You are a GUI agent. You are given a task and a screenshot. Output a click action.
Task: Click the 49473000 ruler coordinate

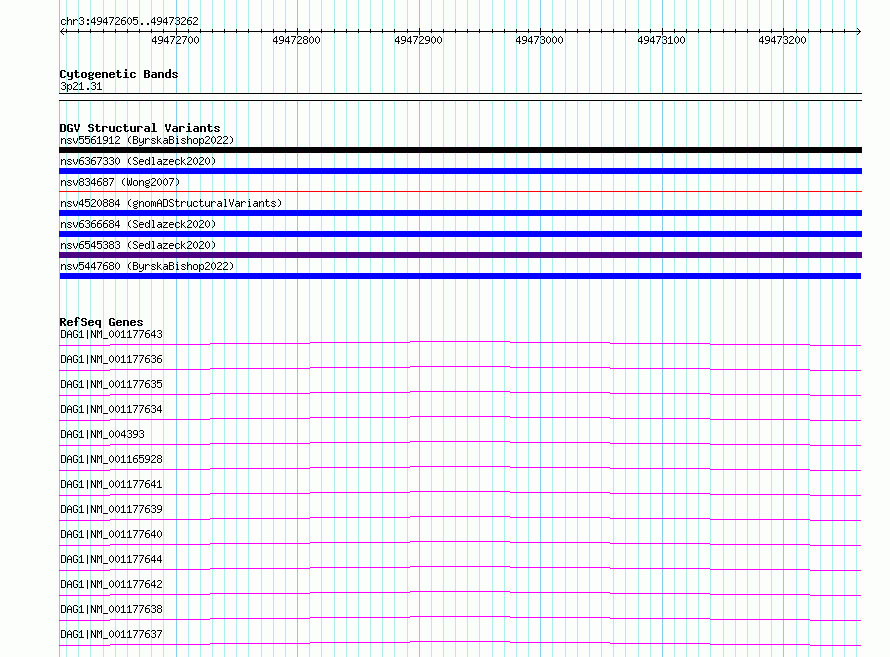539,40
